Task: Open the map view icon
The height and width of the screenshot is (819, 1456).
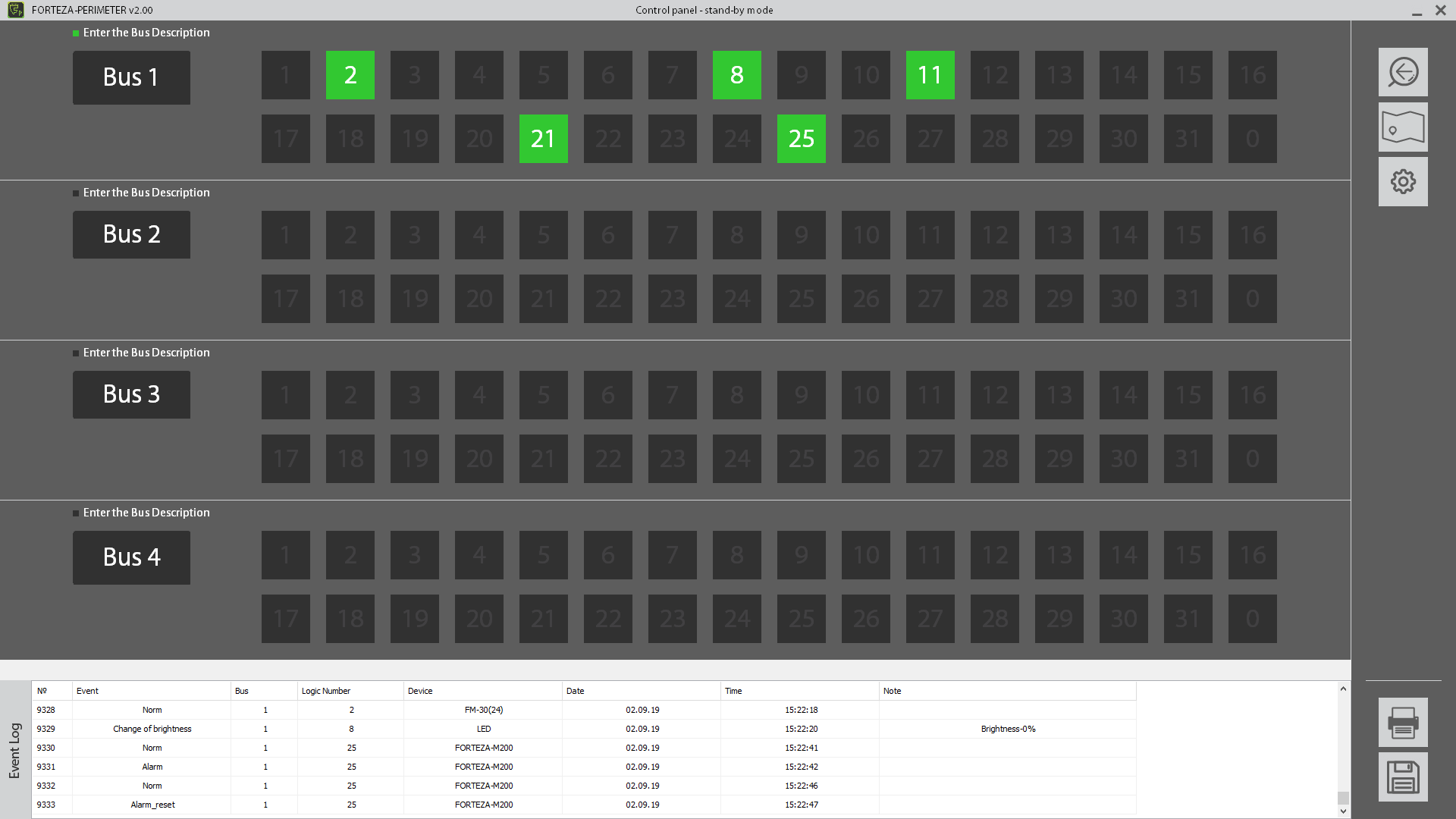Action: [x=1403, y=127]
